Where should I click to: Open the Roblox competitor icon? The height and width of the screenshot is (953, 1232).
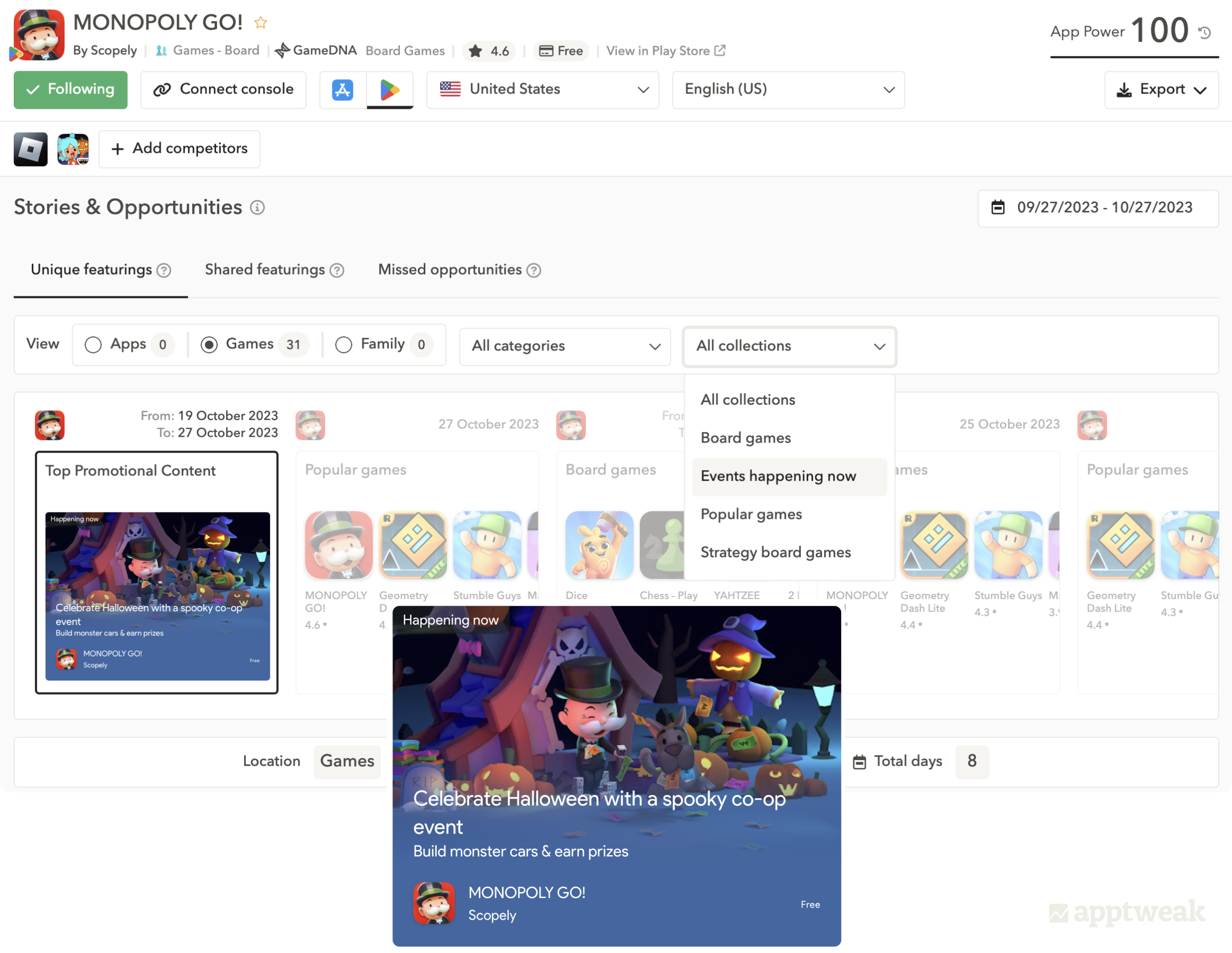click(31, 149)
